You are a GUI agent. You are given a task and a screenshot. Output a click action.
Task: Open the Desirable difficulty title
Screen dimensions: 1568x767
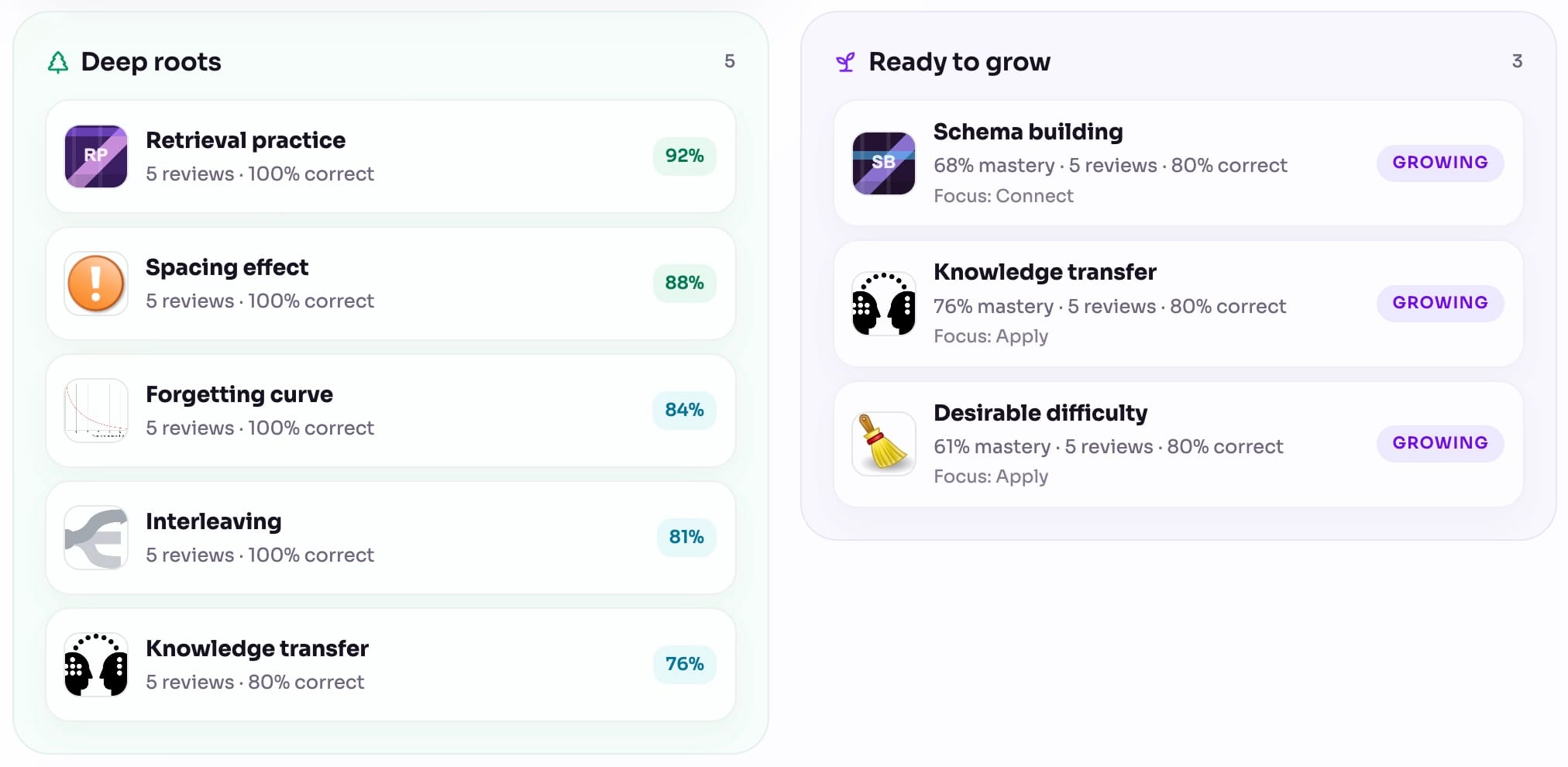(x=1040, y=413)
